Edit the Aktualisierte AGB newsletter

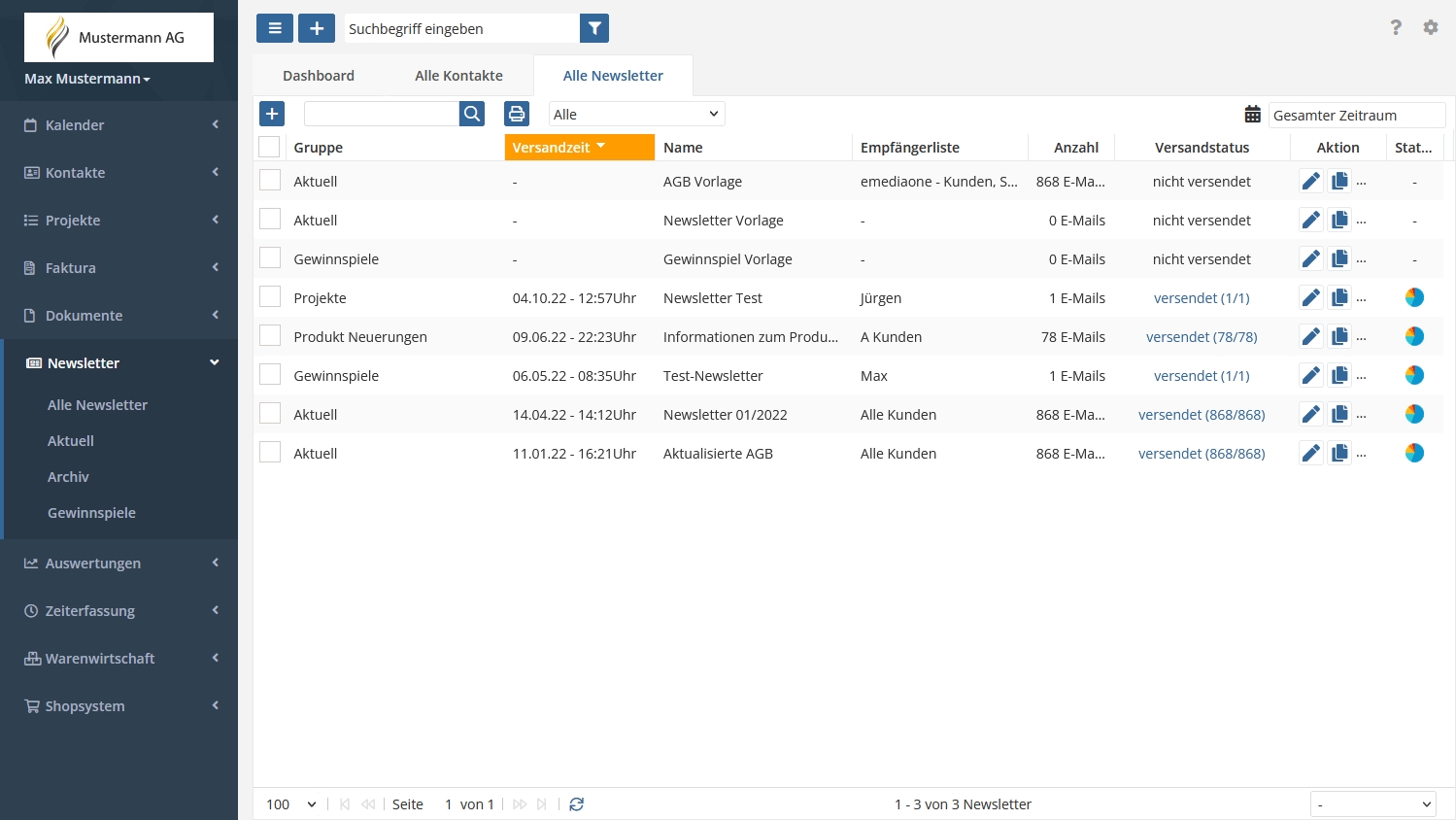click(1311, 453)
